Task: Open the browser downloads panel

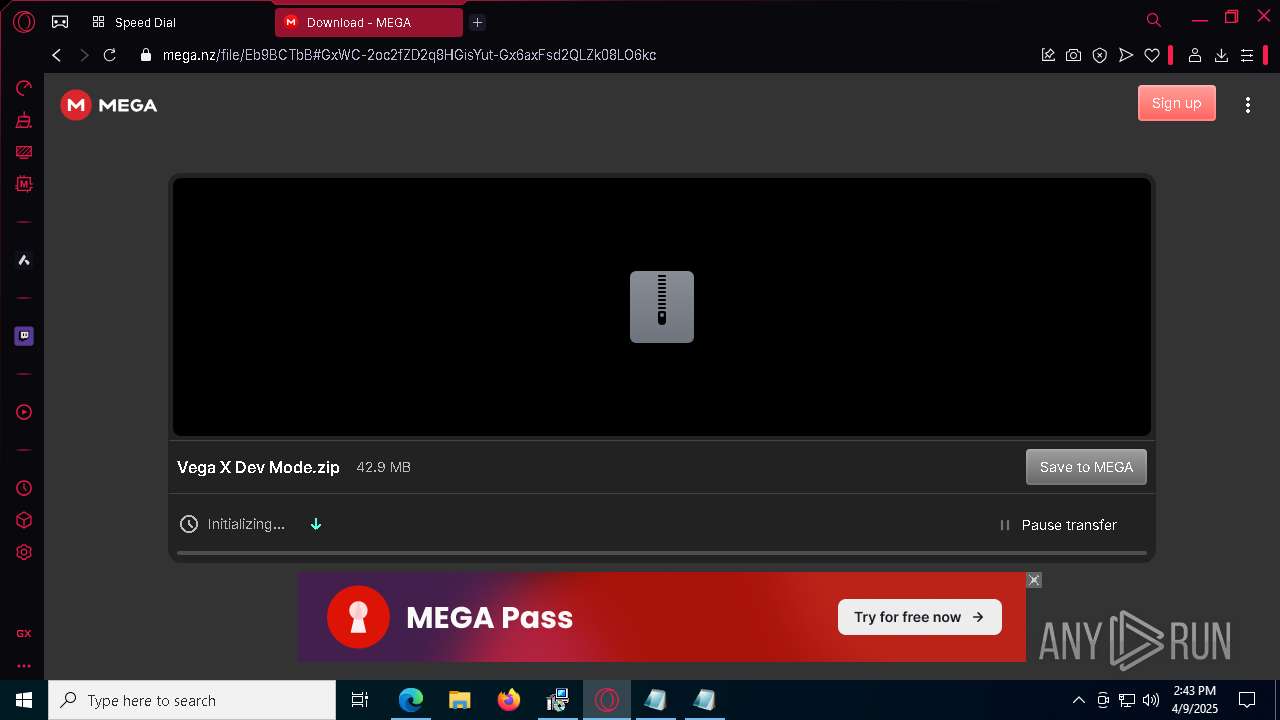Action: [1221, 55]
